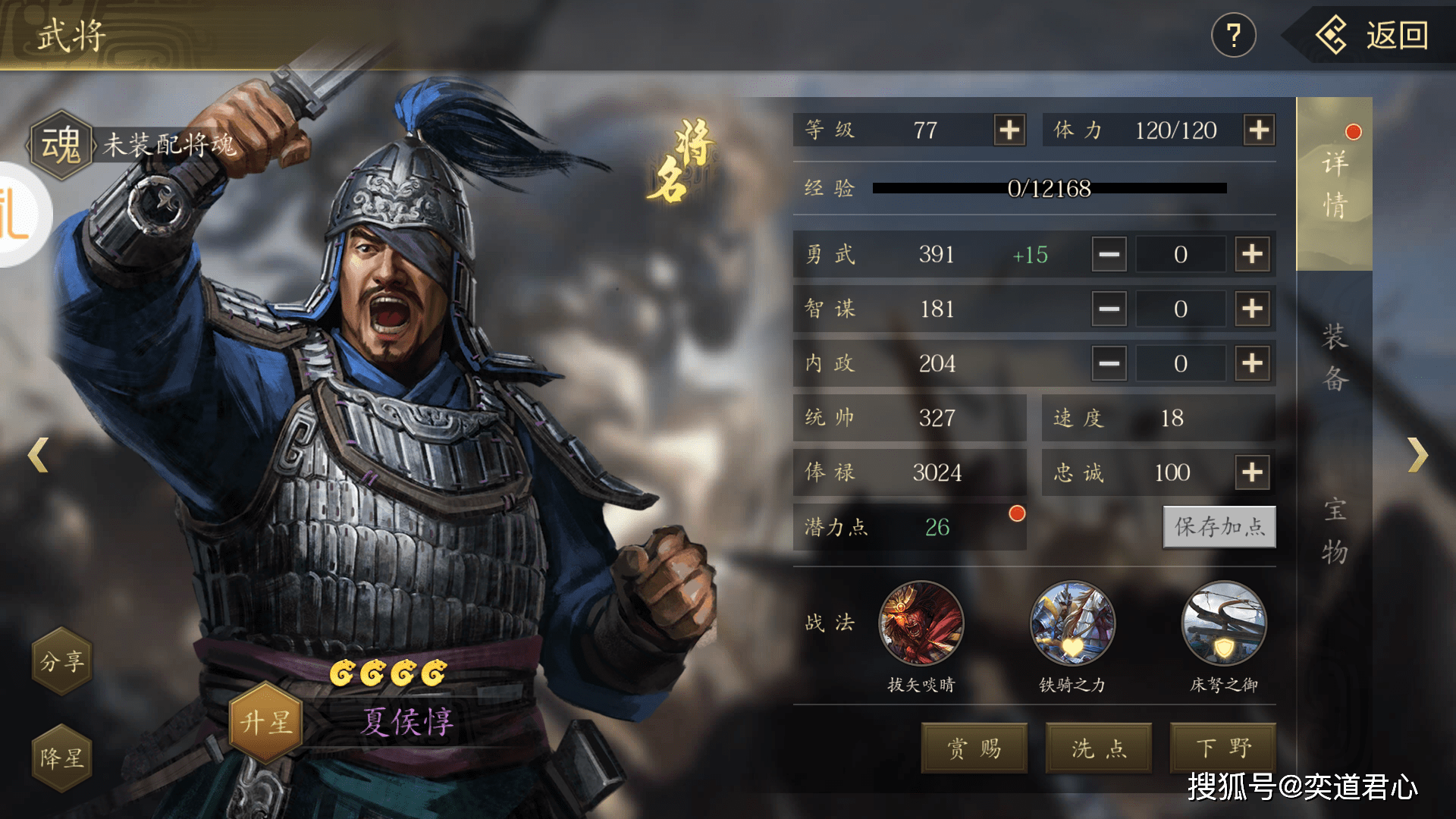Select the 拔矢啖睛 skill icon
Viewport: 1456px width, 819px height.
coord(921,623)
